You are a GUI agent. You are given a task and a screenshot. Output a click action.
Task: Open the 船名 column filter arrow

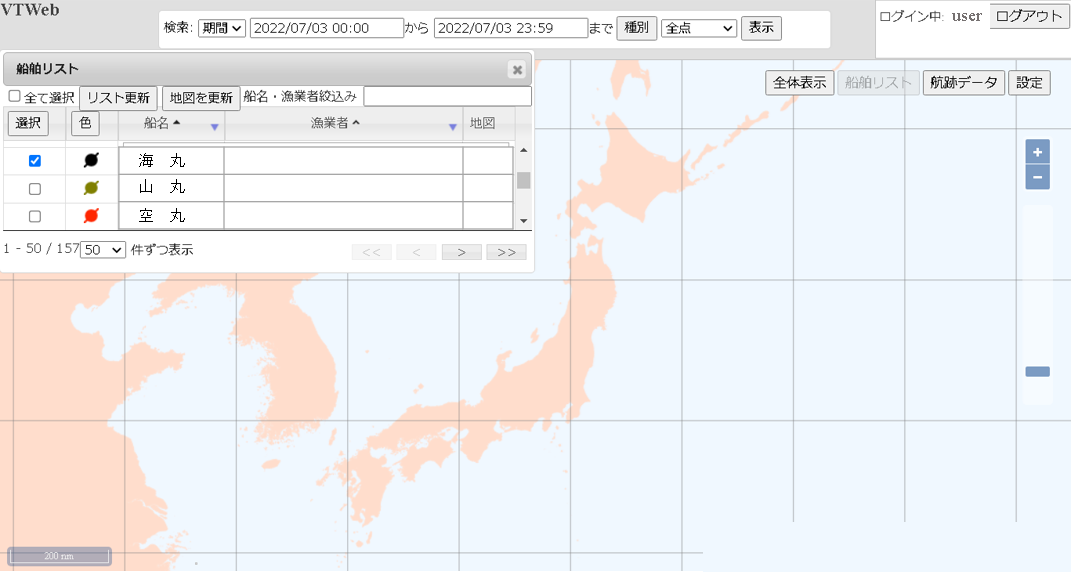[x=214, y=127]
